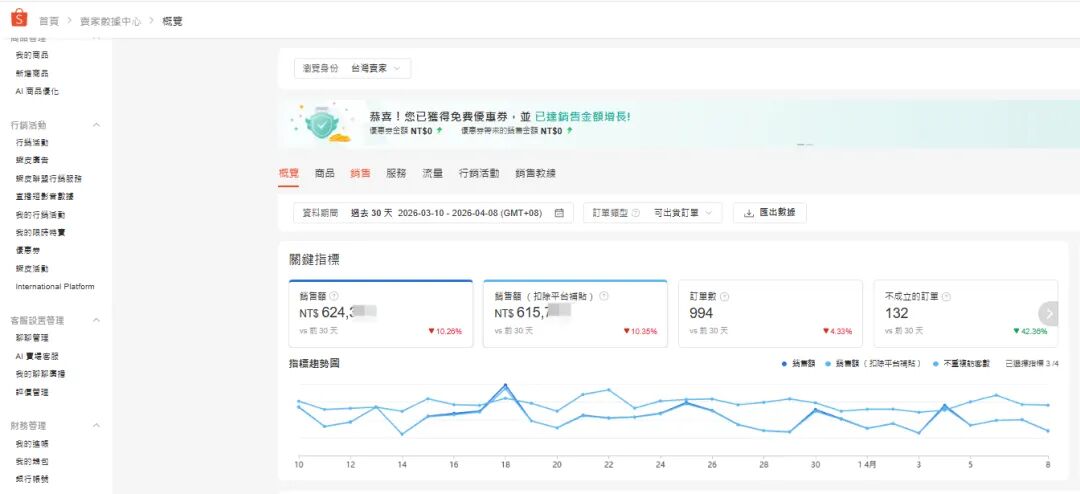1080x494 pixels.
Task: Select the 概覽 tab
Action: coord(289,174)
